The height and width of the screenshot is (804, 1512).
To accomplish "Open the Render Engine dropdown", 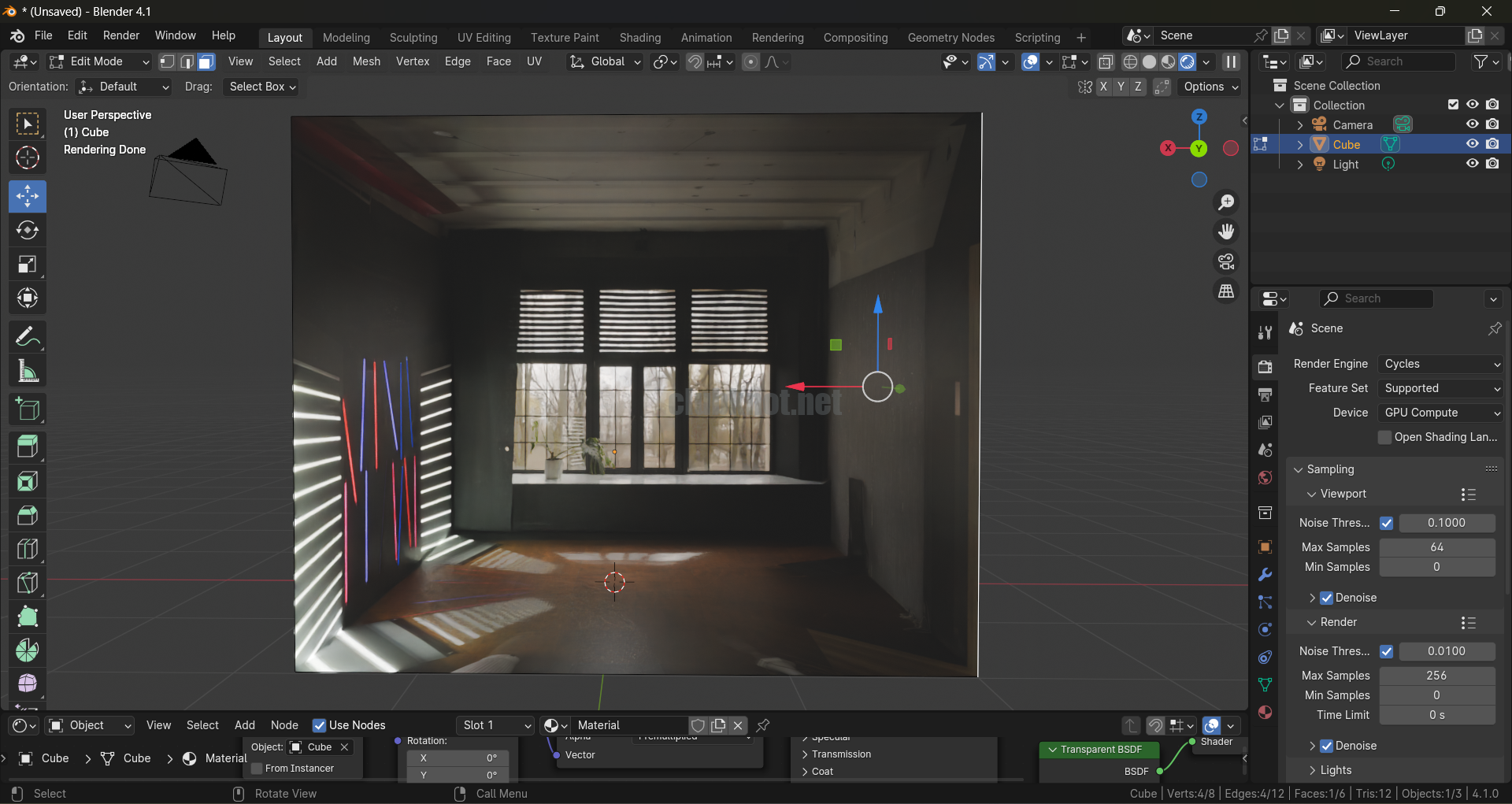I will point(1441,364).
